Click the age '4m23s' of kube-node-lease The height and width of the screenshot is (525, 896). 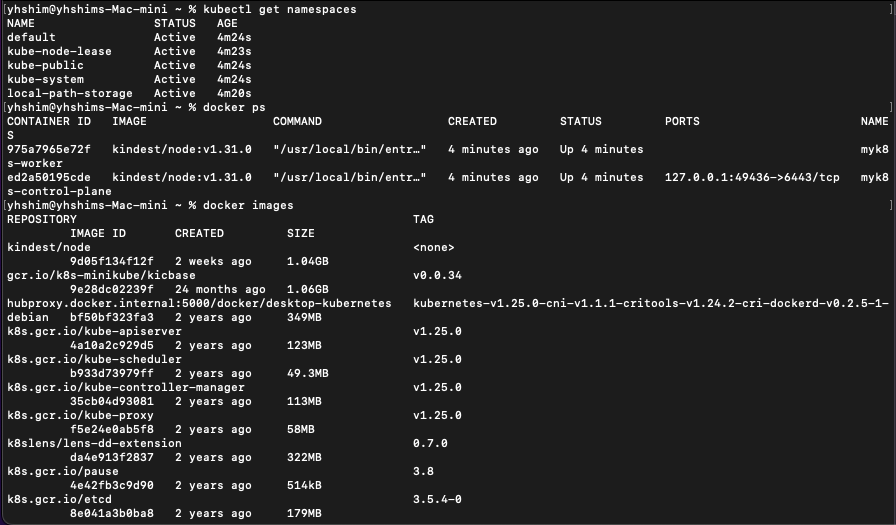(234, 51)
